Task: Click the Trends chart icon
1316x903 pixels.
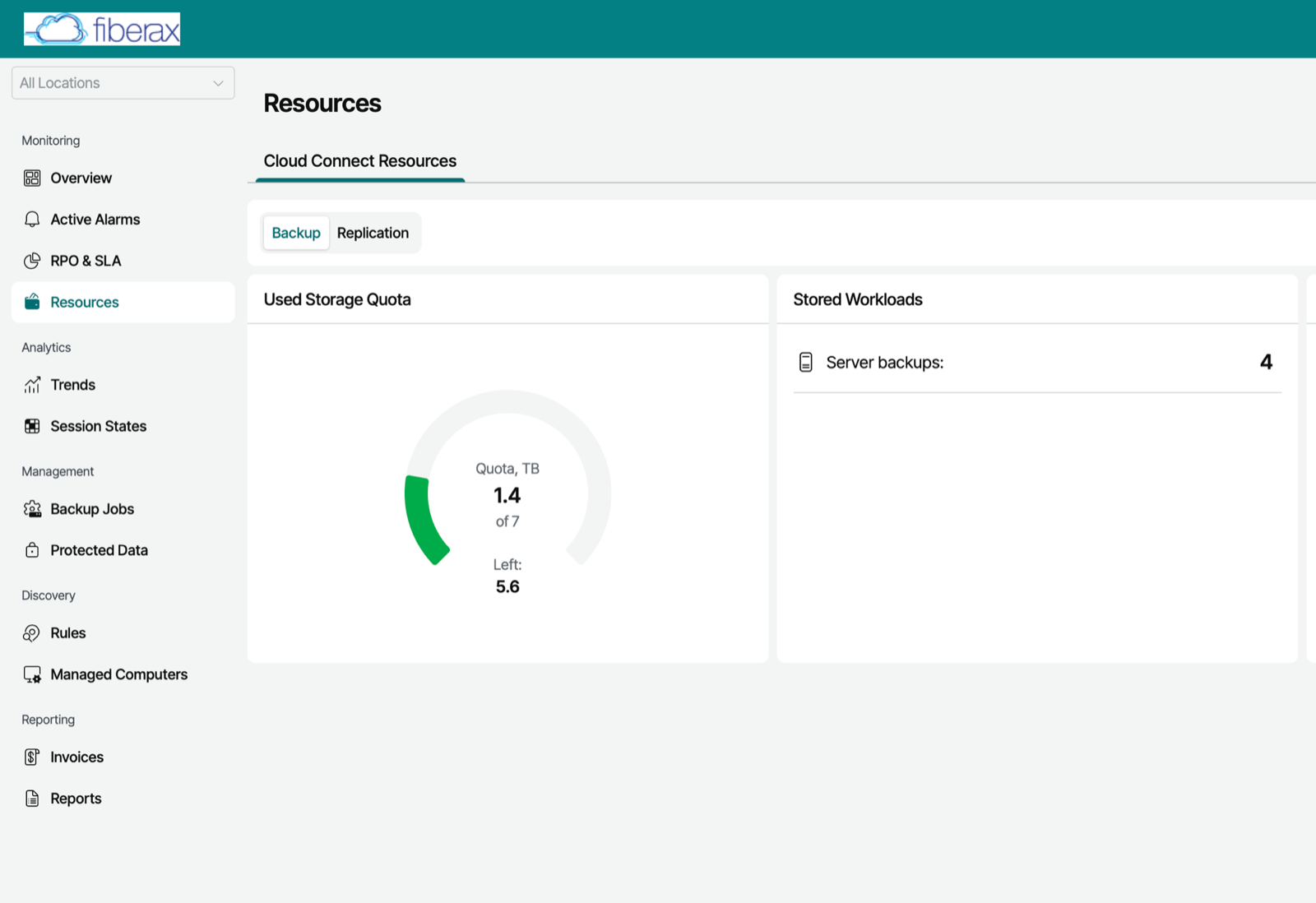Action: pos(32,385)
